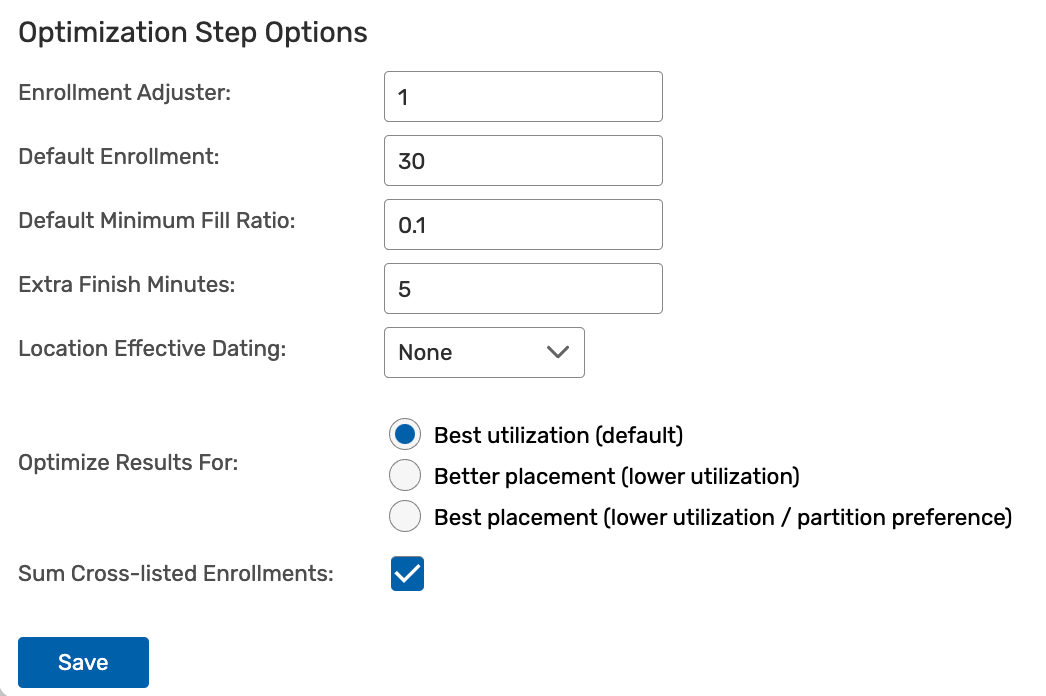Click the "Sum Cross-listed Enrollments:" label text
This screenshot has width=1046, height=696.
pyautogui.click(x=176, y=574)
